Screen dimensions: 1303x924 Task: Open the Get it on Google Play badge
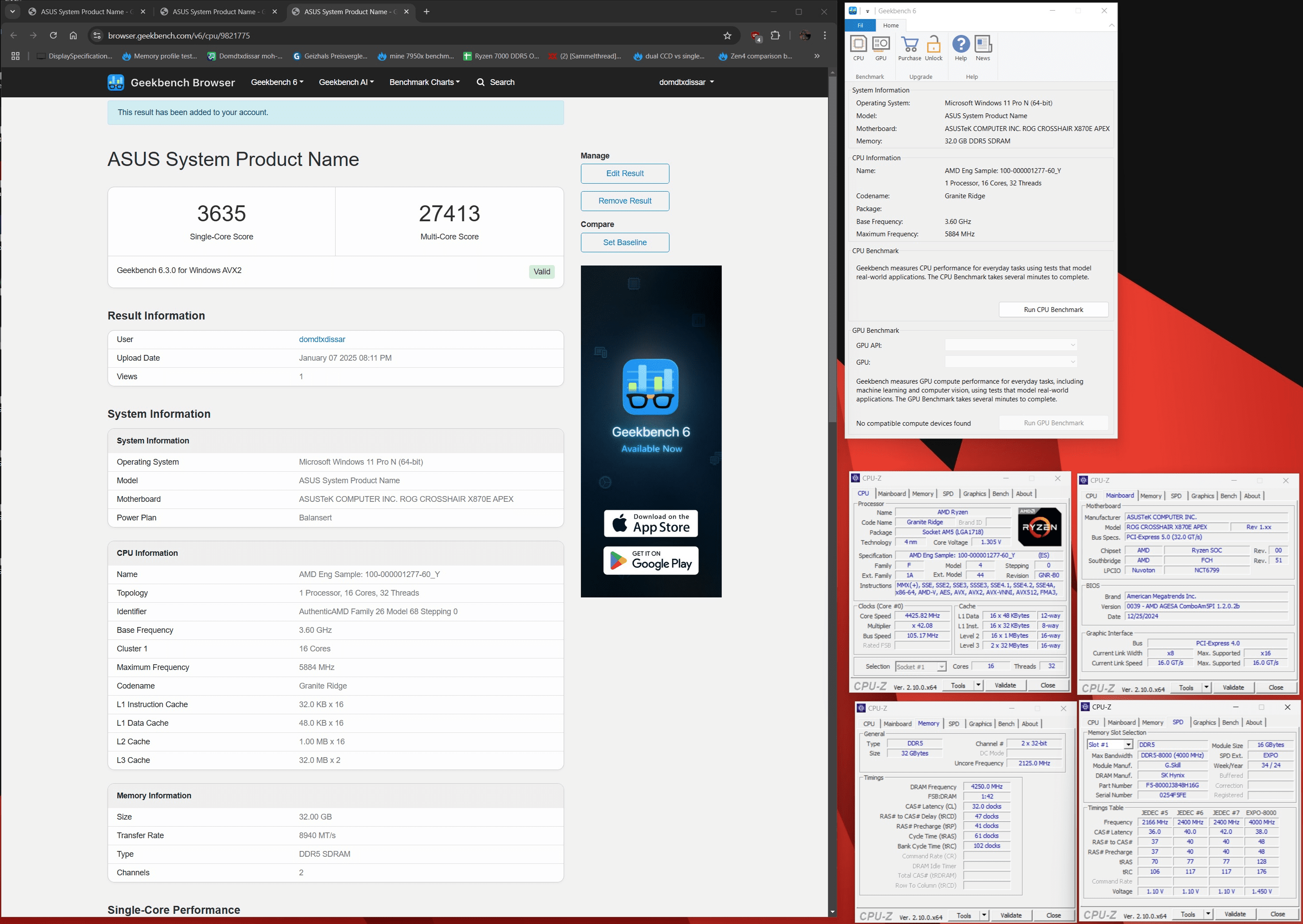[651, 560]
